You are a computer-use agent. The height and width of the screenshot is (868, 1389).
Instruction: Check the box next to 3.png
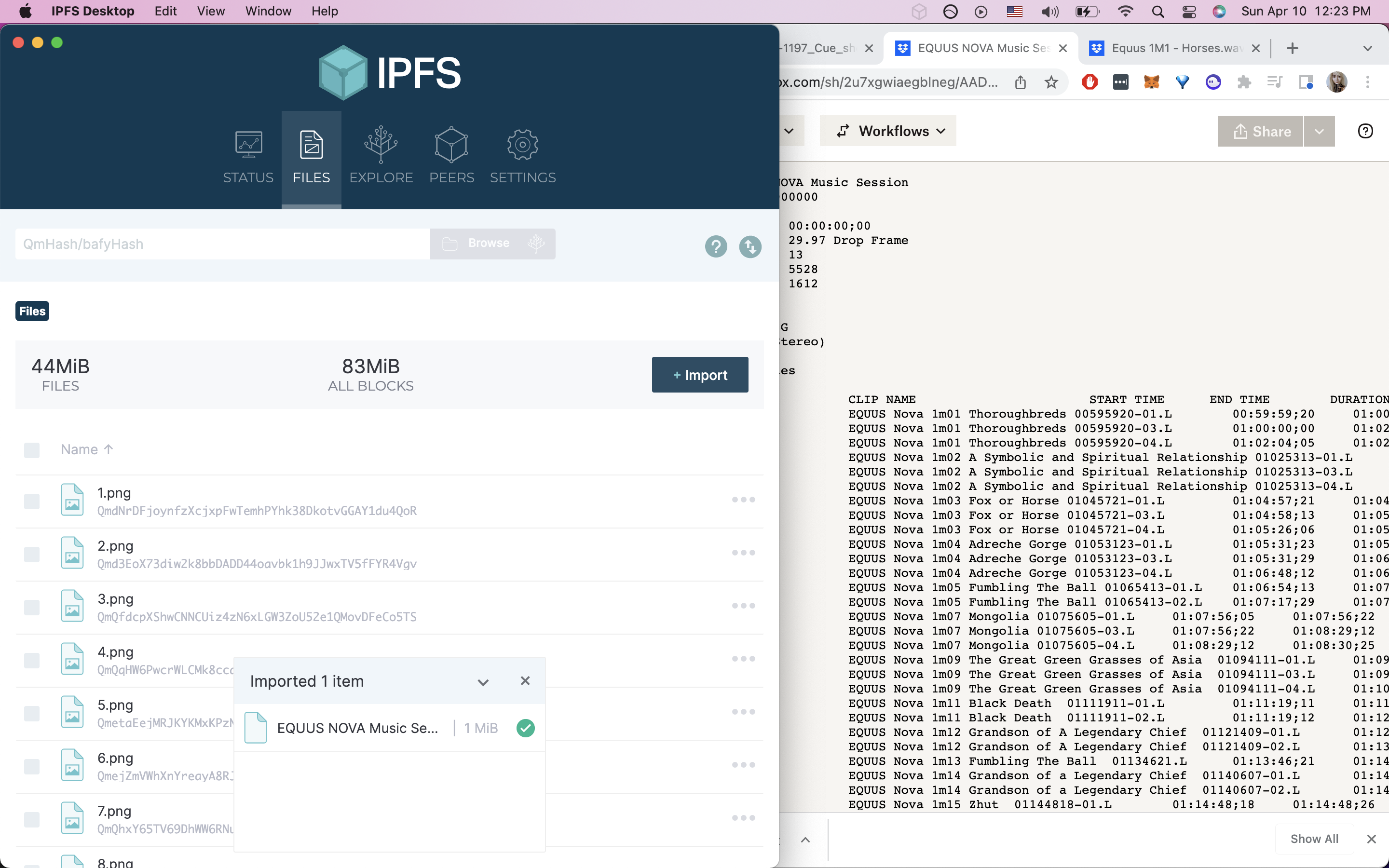31,608
